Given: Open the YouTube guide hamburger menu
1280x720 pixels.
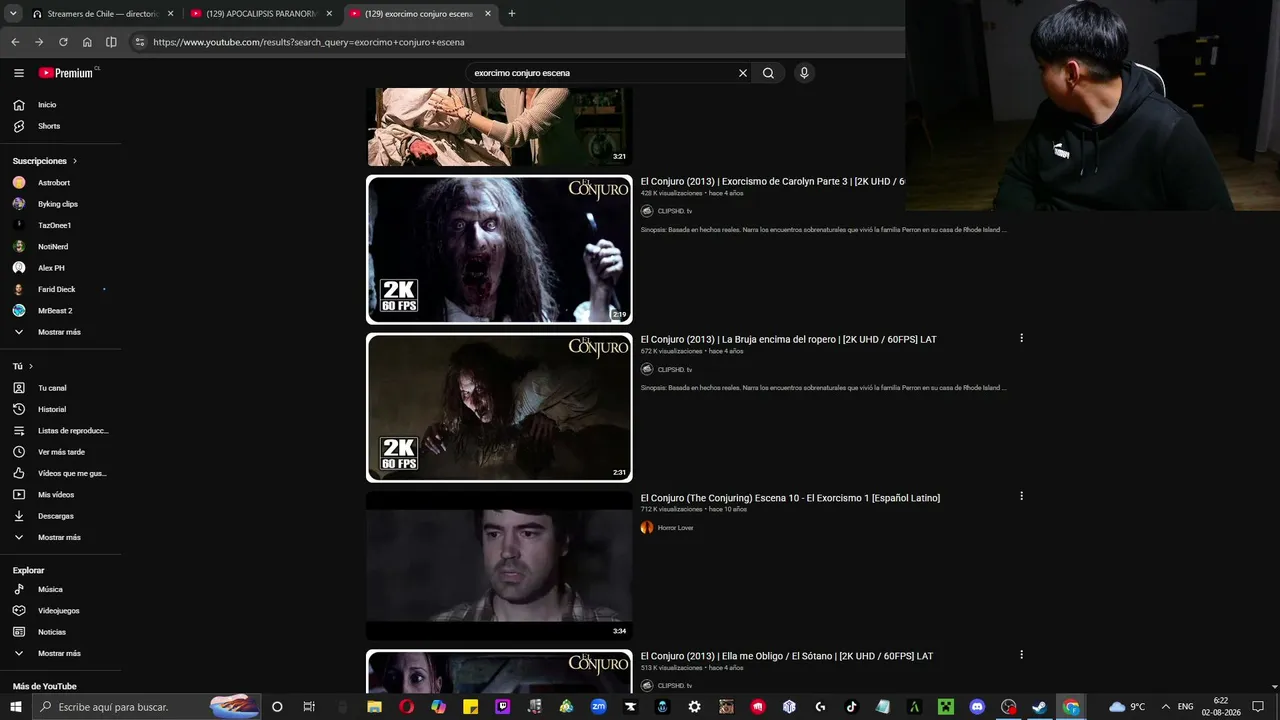Looking at the screenshot, I should pos(19,73).
